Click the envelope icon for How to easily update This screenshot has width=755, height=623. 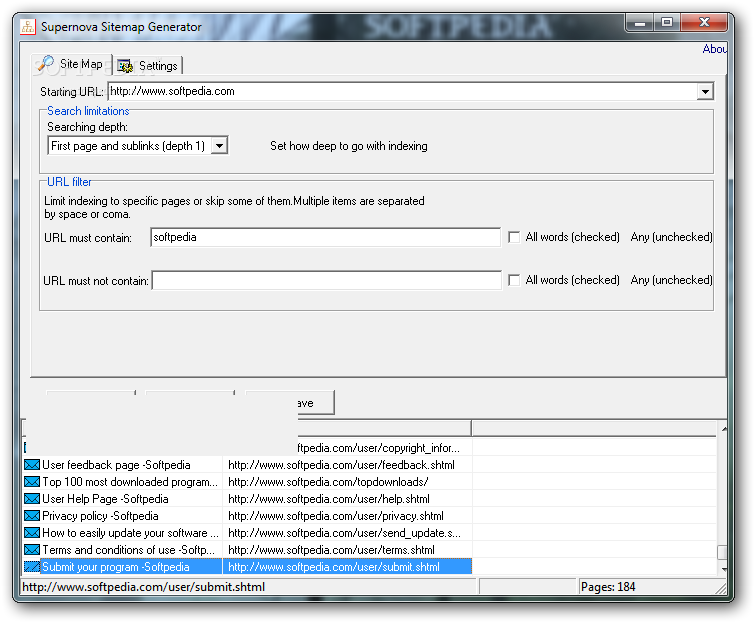pos(32,533)
